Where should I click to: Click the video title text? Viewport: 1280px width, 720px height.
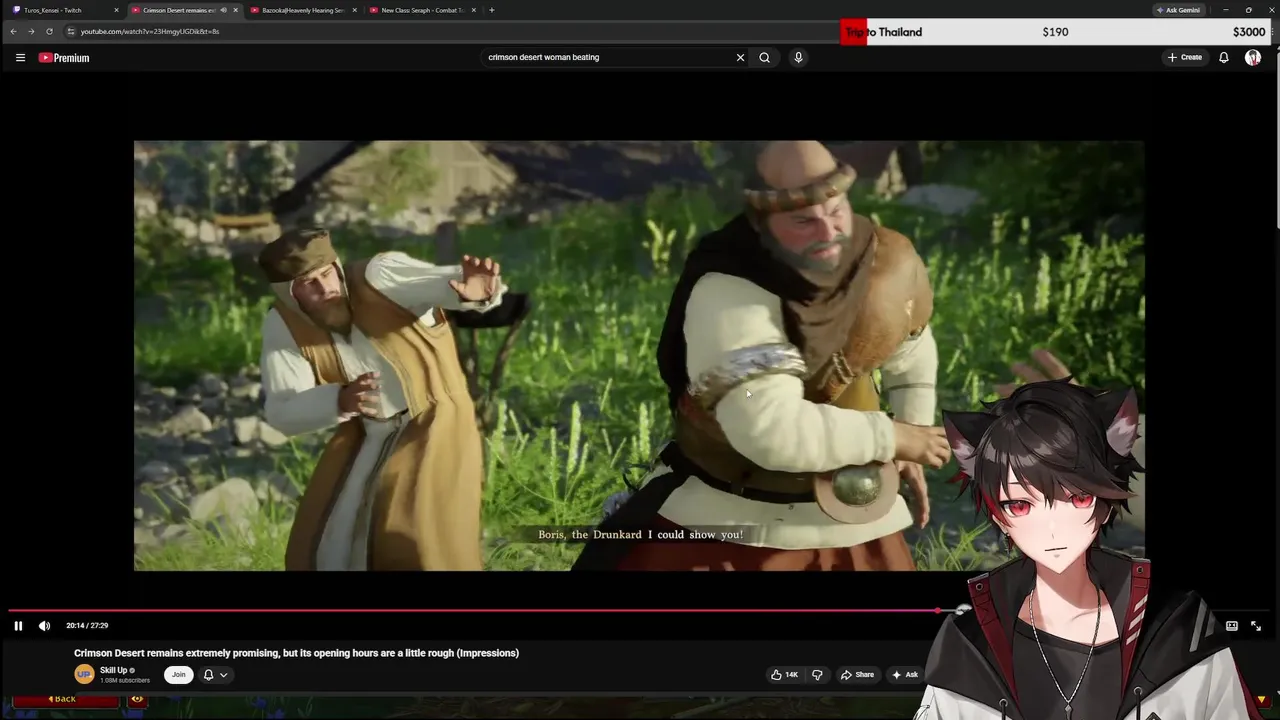pos(296,653)
